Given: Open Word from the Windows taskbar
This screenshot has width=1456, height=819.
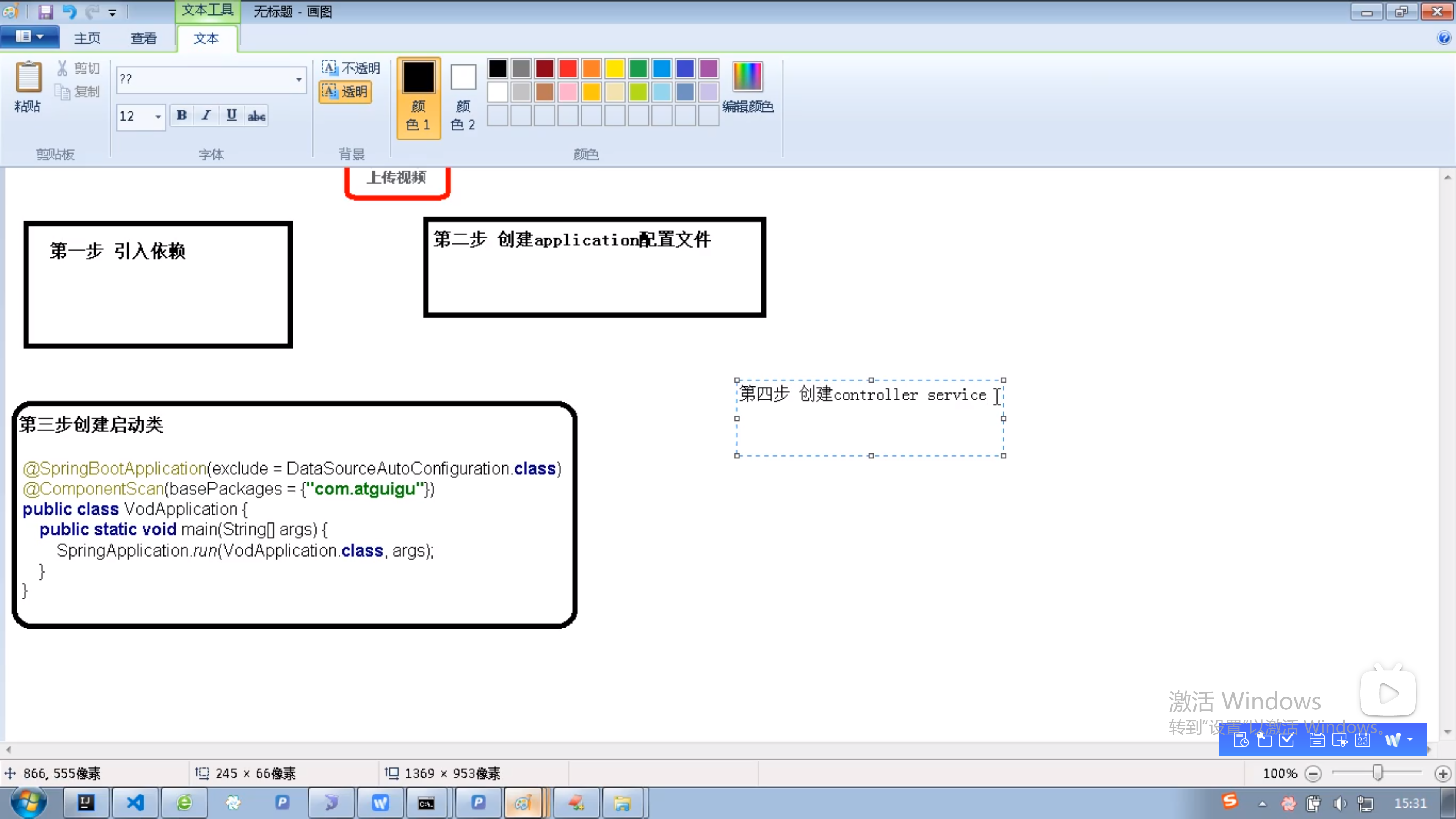Looking at the screenshot, I should 380,803.
